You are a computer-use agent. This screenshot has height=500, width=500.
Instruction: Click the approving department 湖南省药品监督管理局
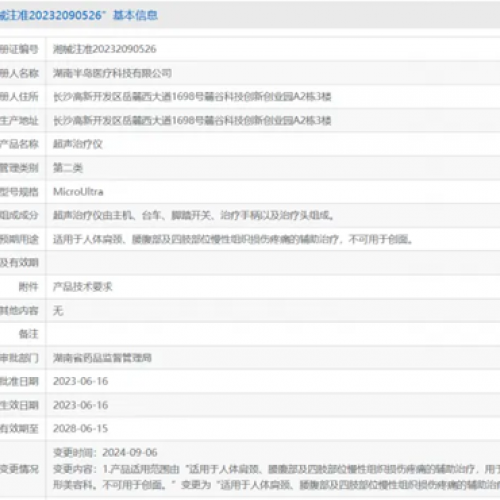[102, 358]
